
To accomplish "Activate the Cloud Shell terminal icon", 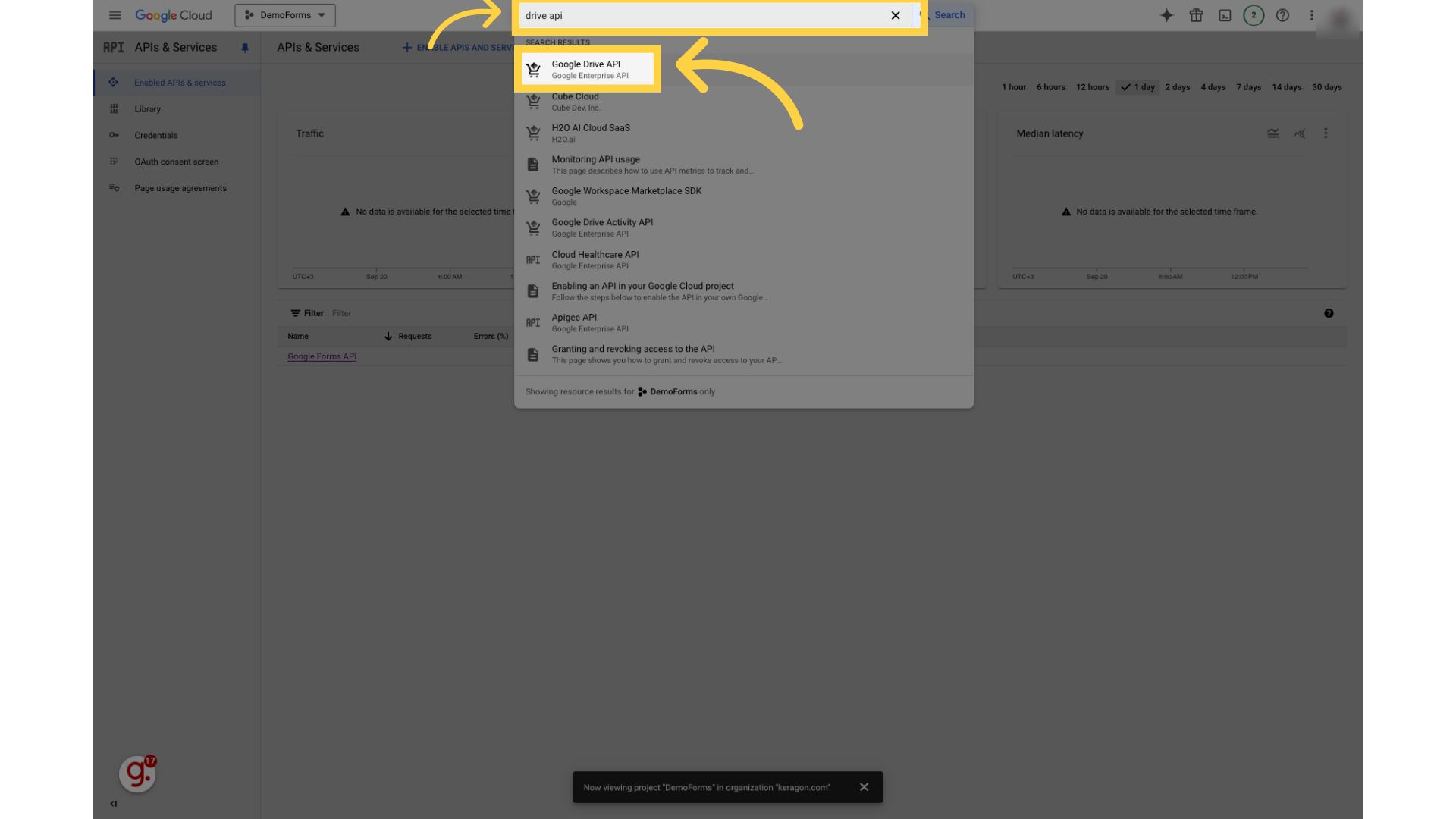I will click(1225, 15).
